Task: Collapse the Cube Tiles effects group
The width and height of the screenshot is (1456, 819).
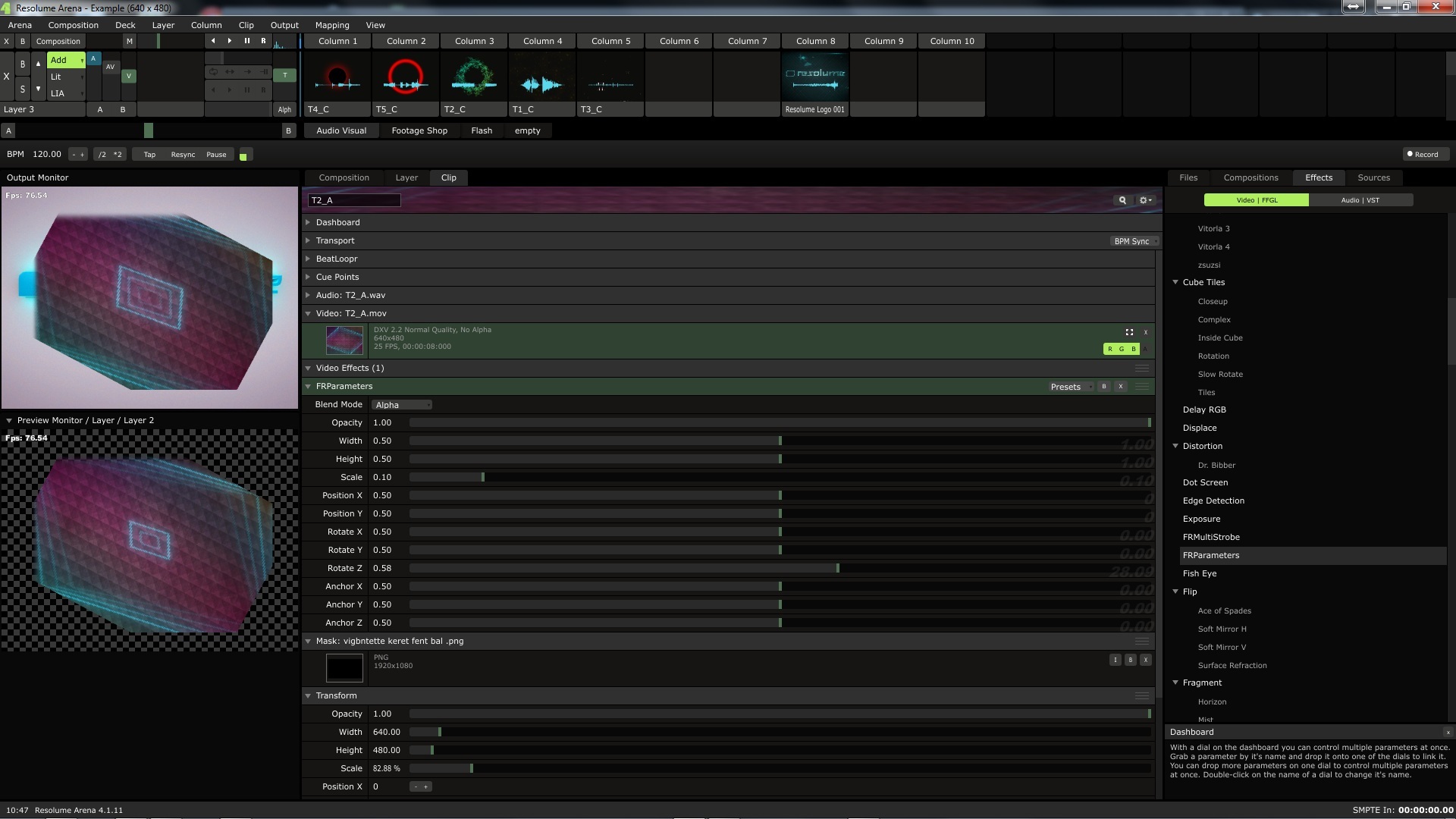Action: (x=1175, y=282)
